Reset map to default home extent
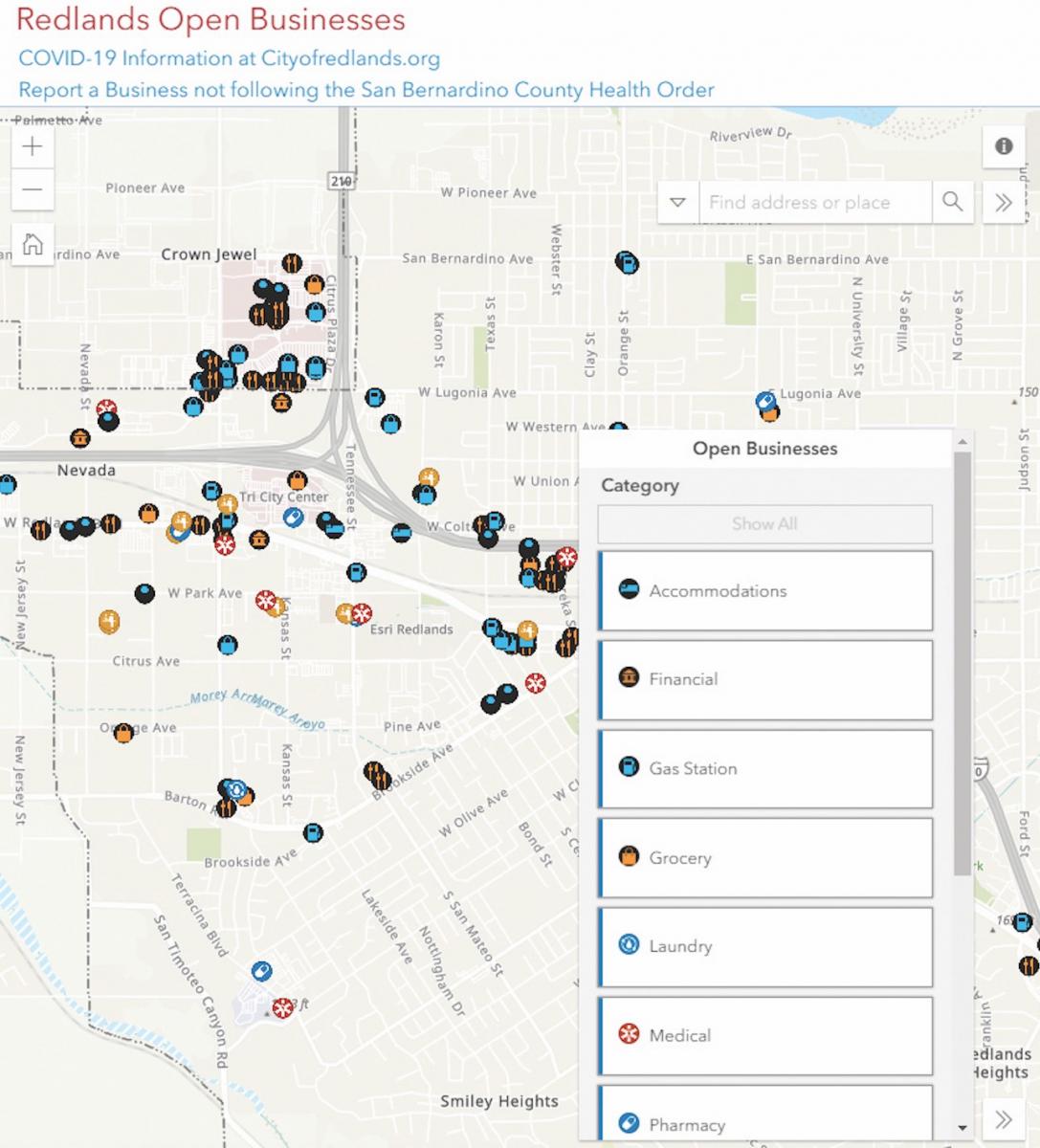This screenshot has height=1148, width=1040. point(33,244)
